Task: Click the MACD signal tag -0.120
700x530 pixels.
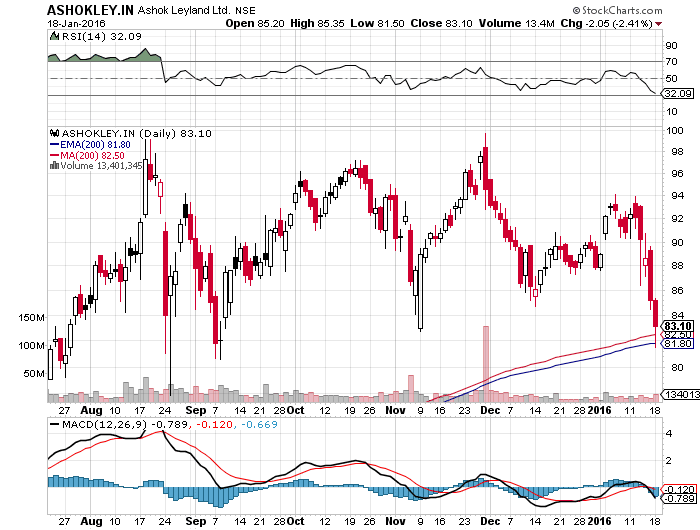Action: [680, 489]
